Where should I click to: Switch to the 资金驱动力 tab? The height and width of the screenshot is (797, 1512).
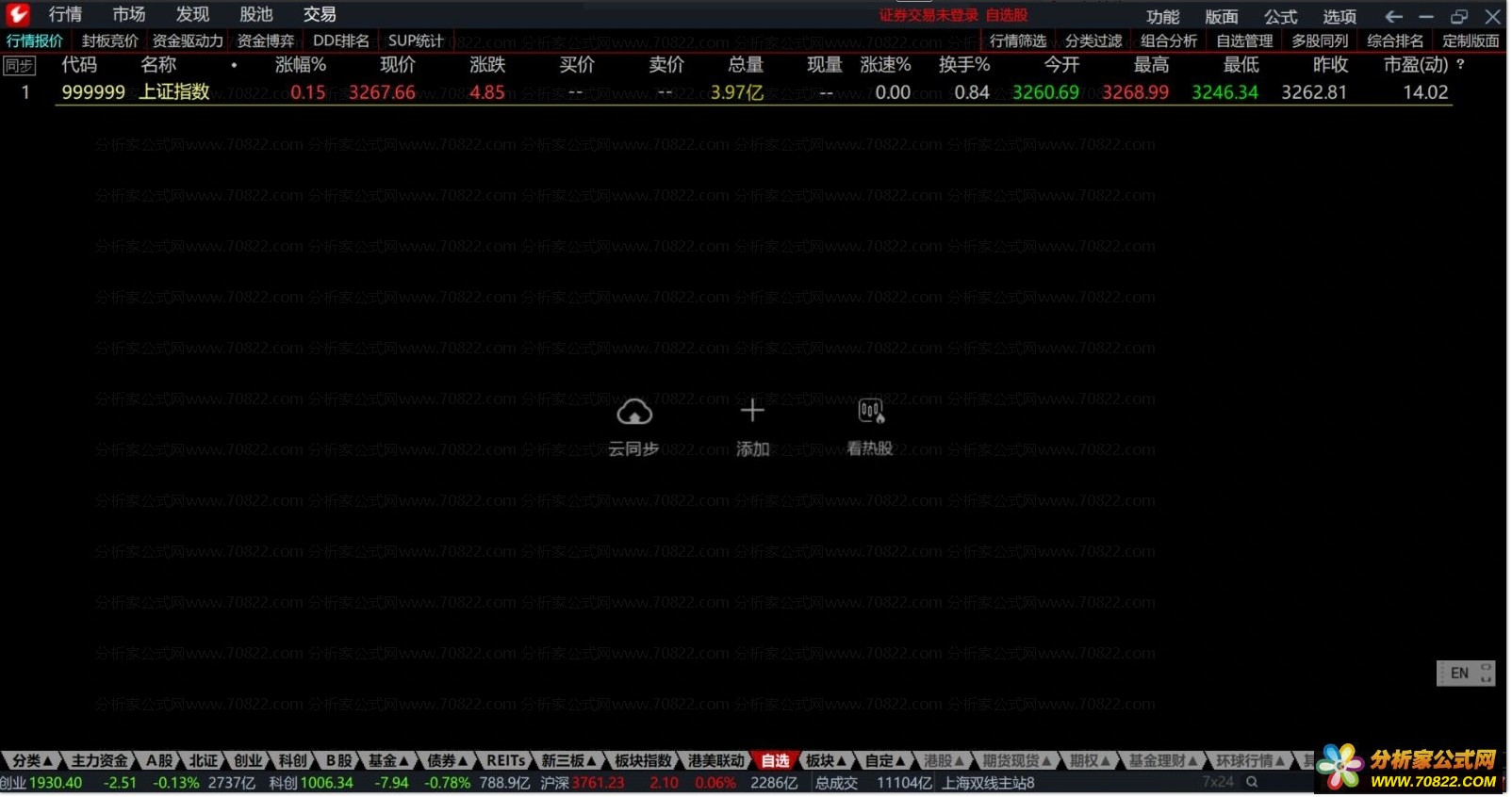(x=188, y=41)
